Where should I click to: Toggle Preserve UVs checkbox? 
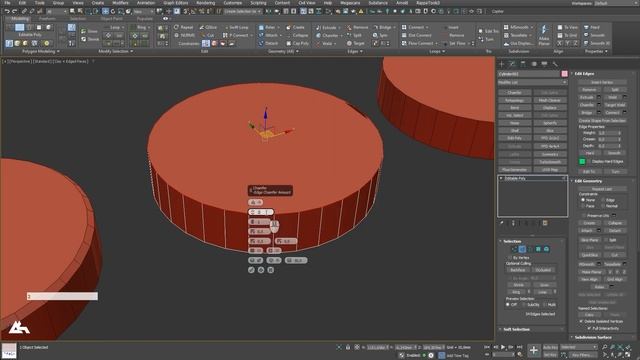584,216
